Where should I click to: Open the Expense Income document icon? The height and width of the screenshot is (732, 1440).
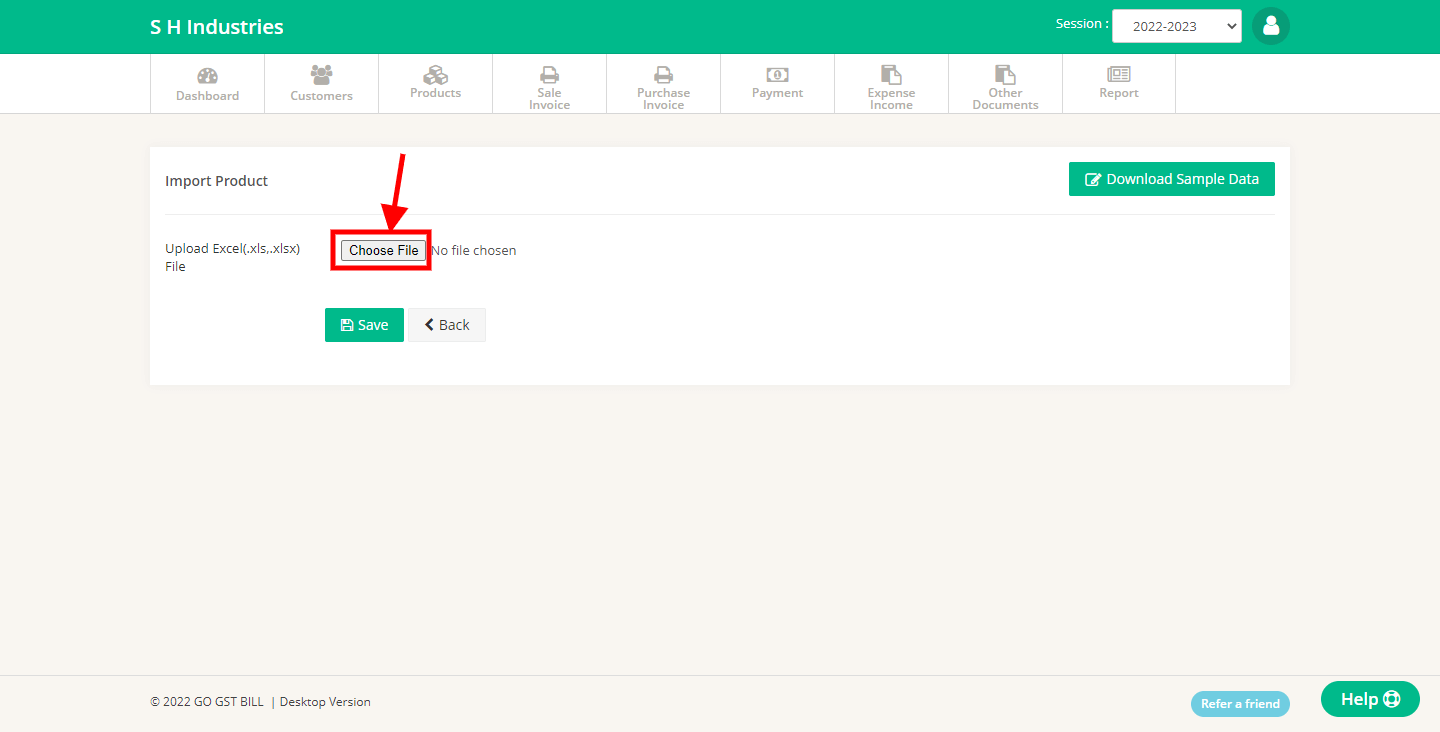[891, 74]
